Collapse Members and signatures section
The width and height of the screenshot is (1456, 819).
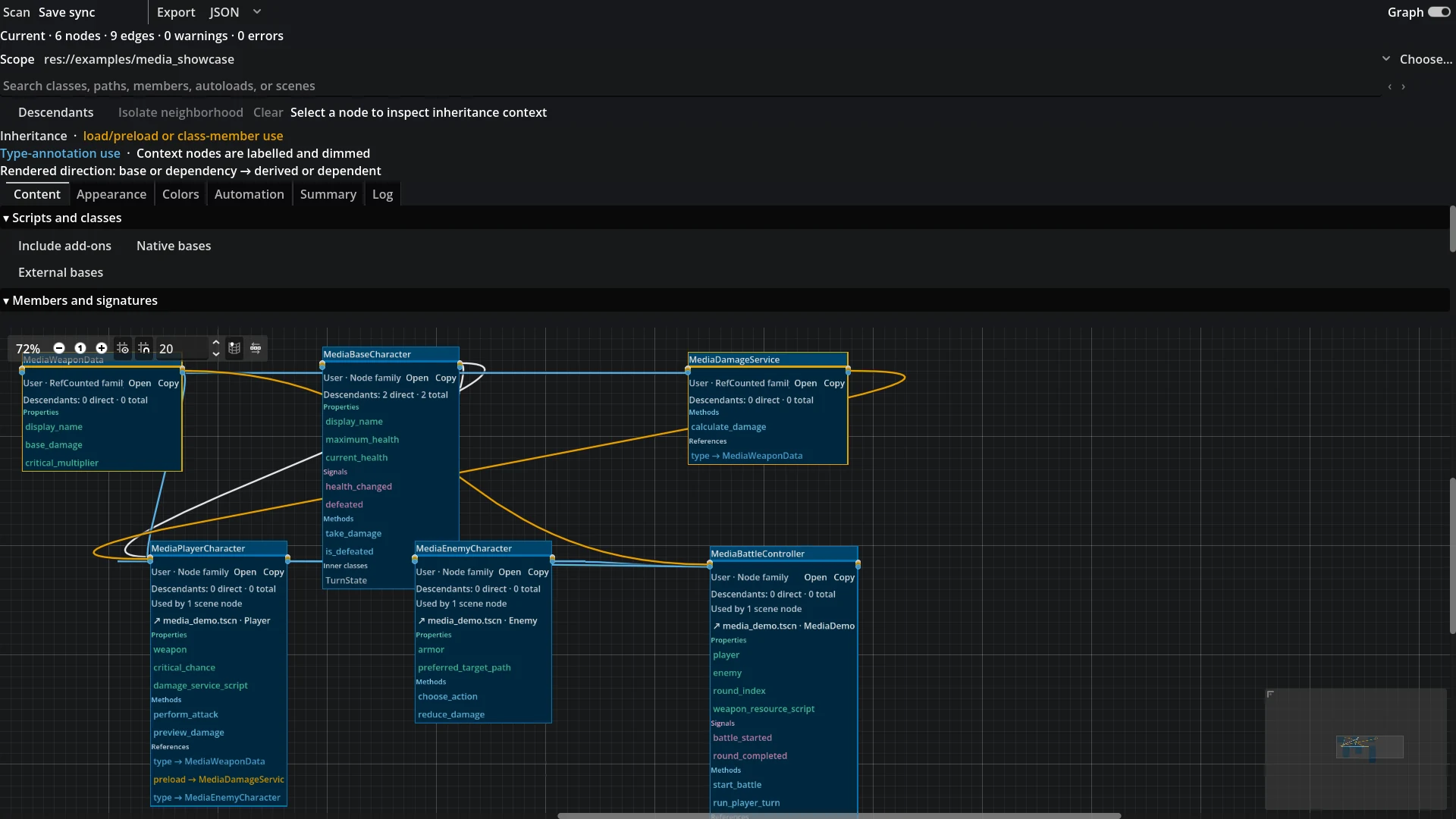click(80, 300)
